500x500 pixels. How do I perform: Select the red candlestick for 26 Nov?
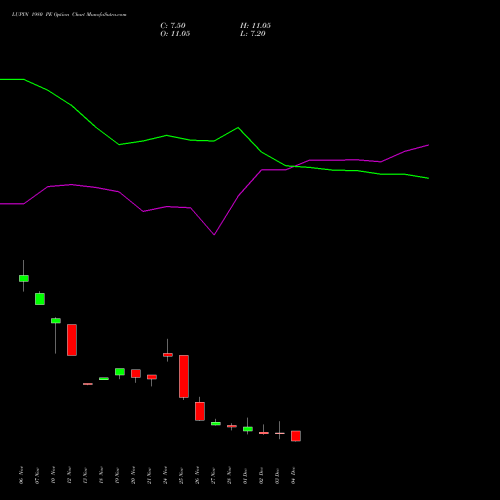(x=200, y=411)
